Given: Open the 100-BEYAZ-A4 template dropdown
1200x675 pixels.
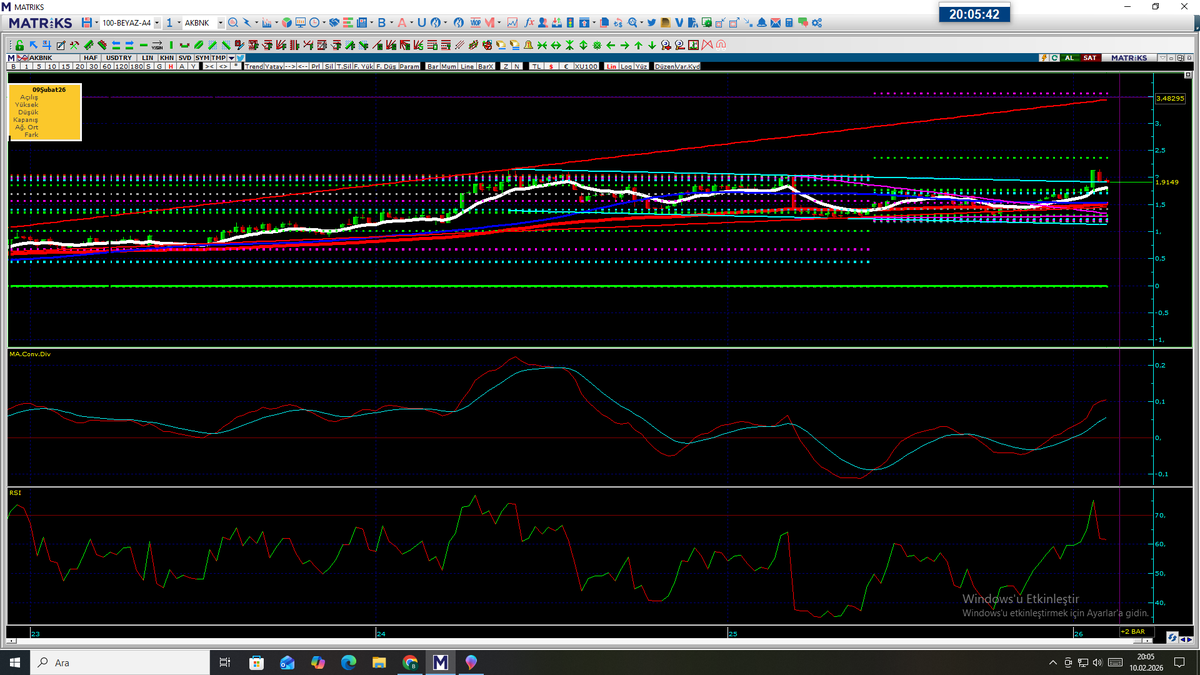Looking at the screenshot, I should point(157,23).
